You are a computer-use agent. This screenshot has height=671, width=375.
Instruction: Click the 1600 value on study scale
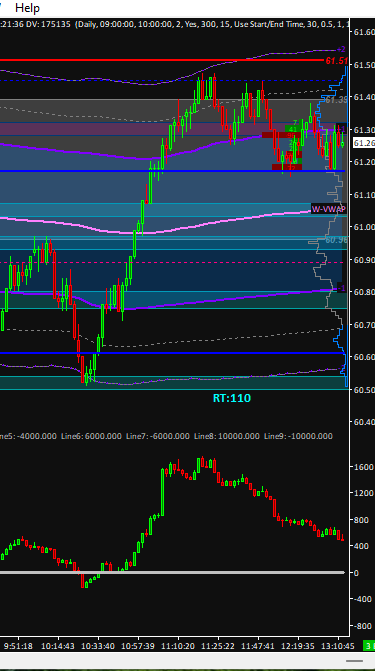[x=362, y=467]
